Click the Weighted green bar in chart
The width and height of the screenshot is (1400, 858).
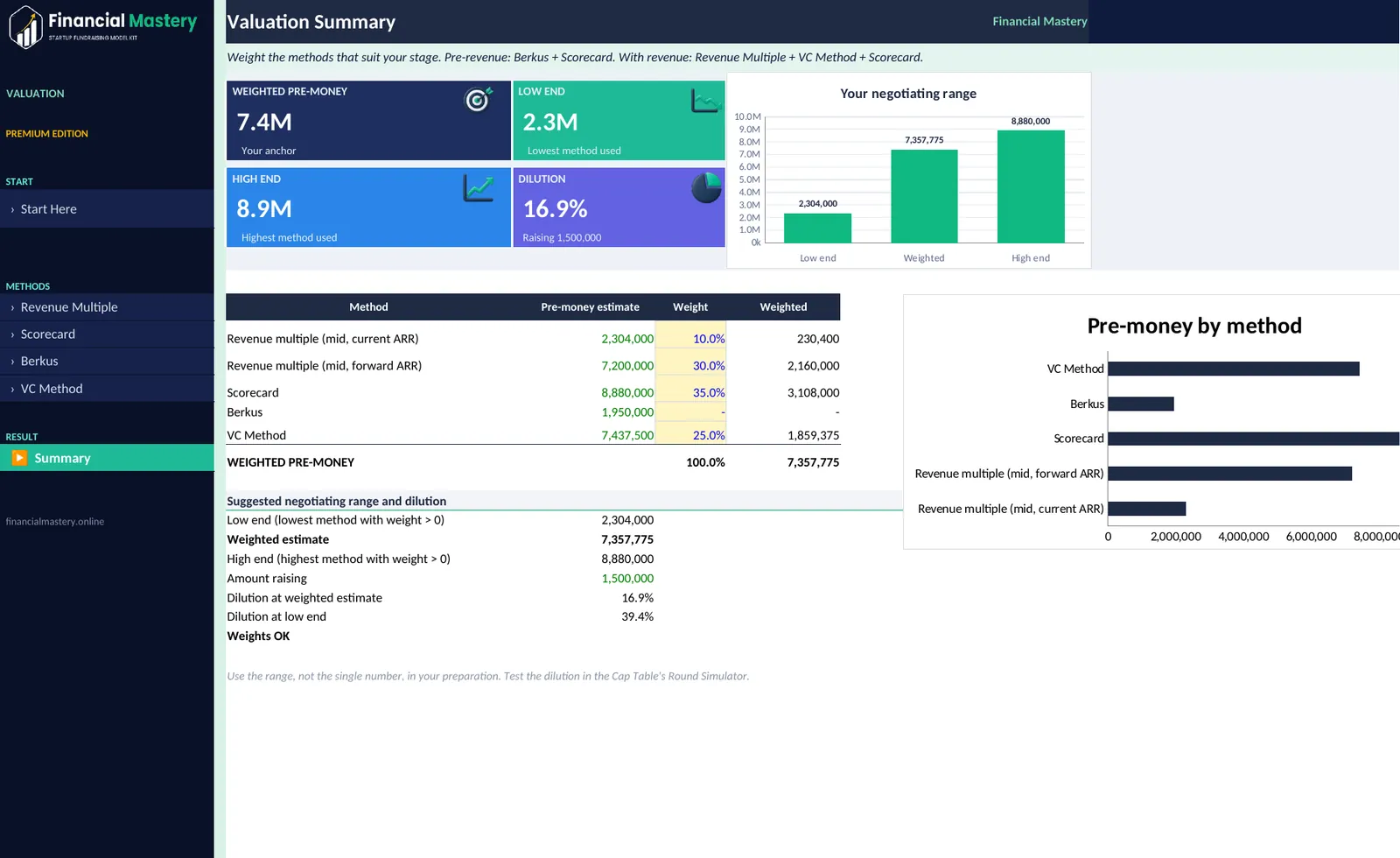924,196
